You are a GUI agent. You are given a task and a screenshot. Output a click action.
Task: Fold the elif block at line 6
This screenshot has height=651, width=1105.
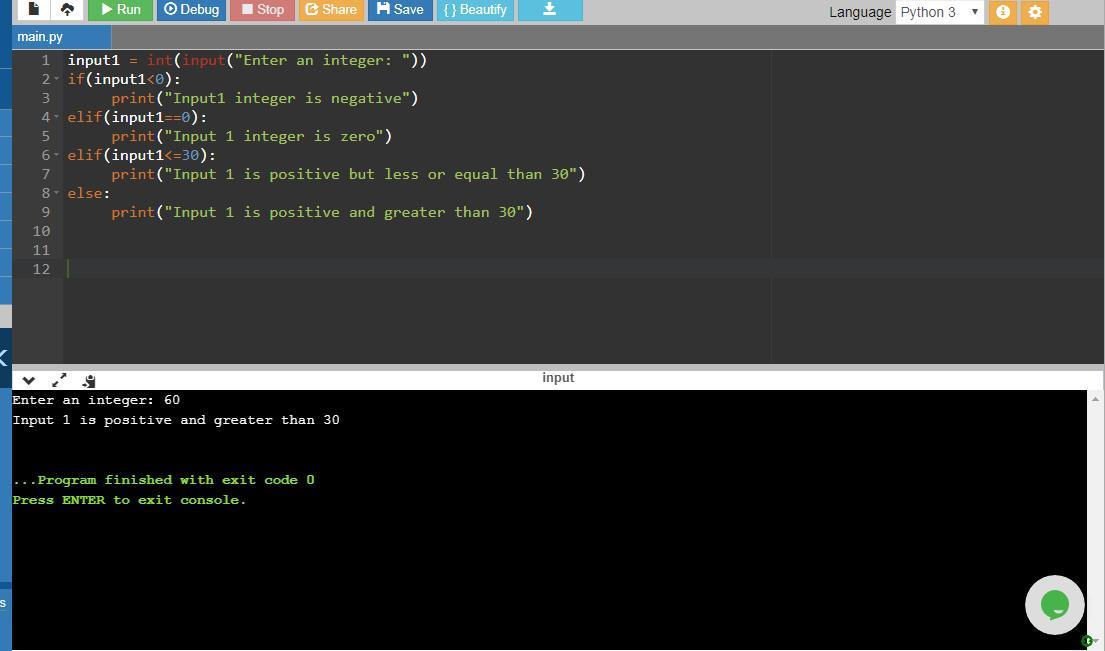point(57,155)
